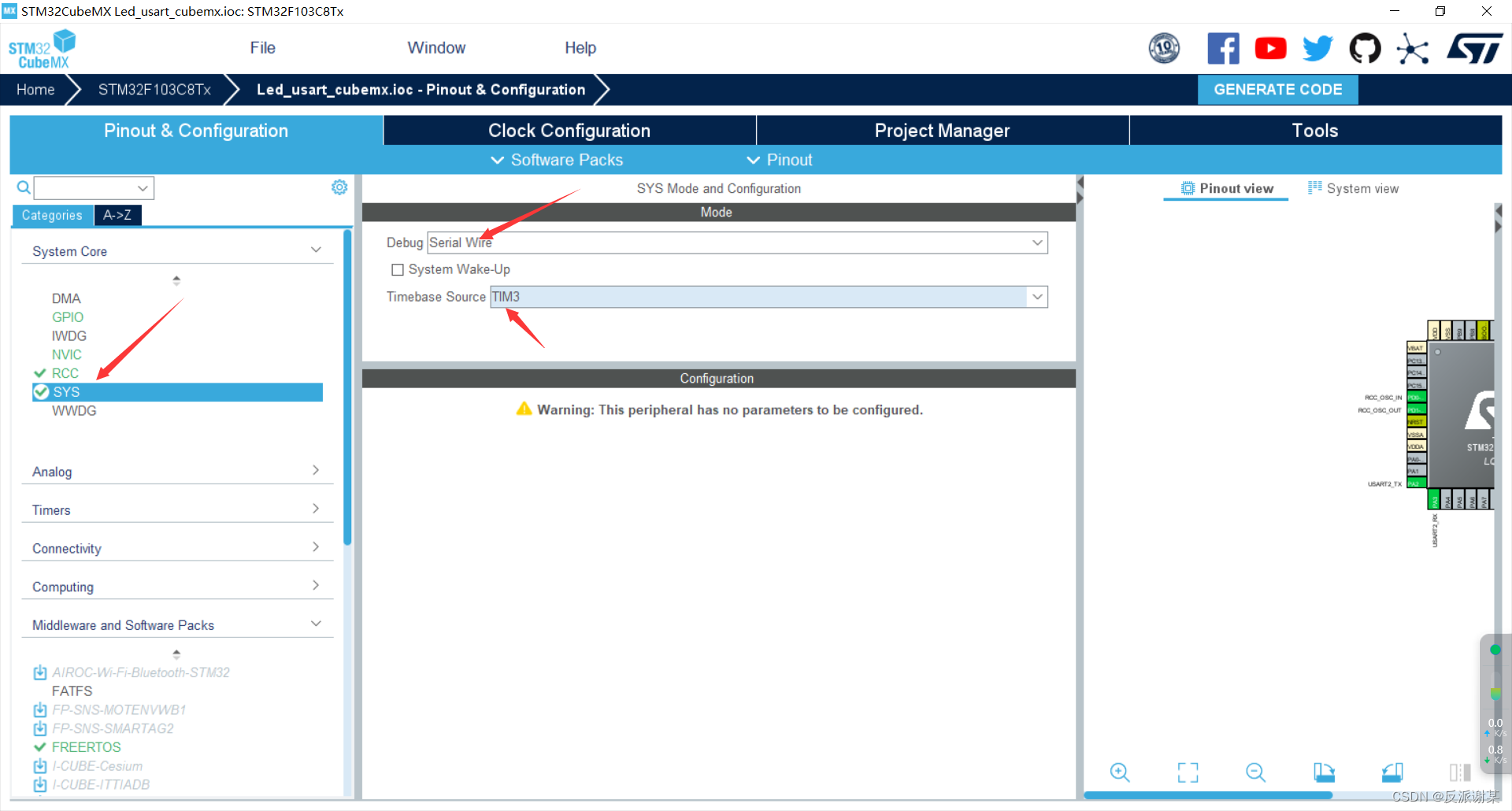This screenshot has width=1512, height=811.
Task: Open the YouTube link icon
Action: (1270, 49)
